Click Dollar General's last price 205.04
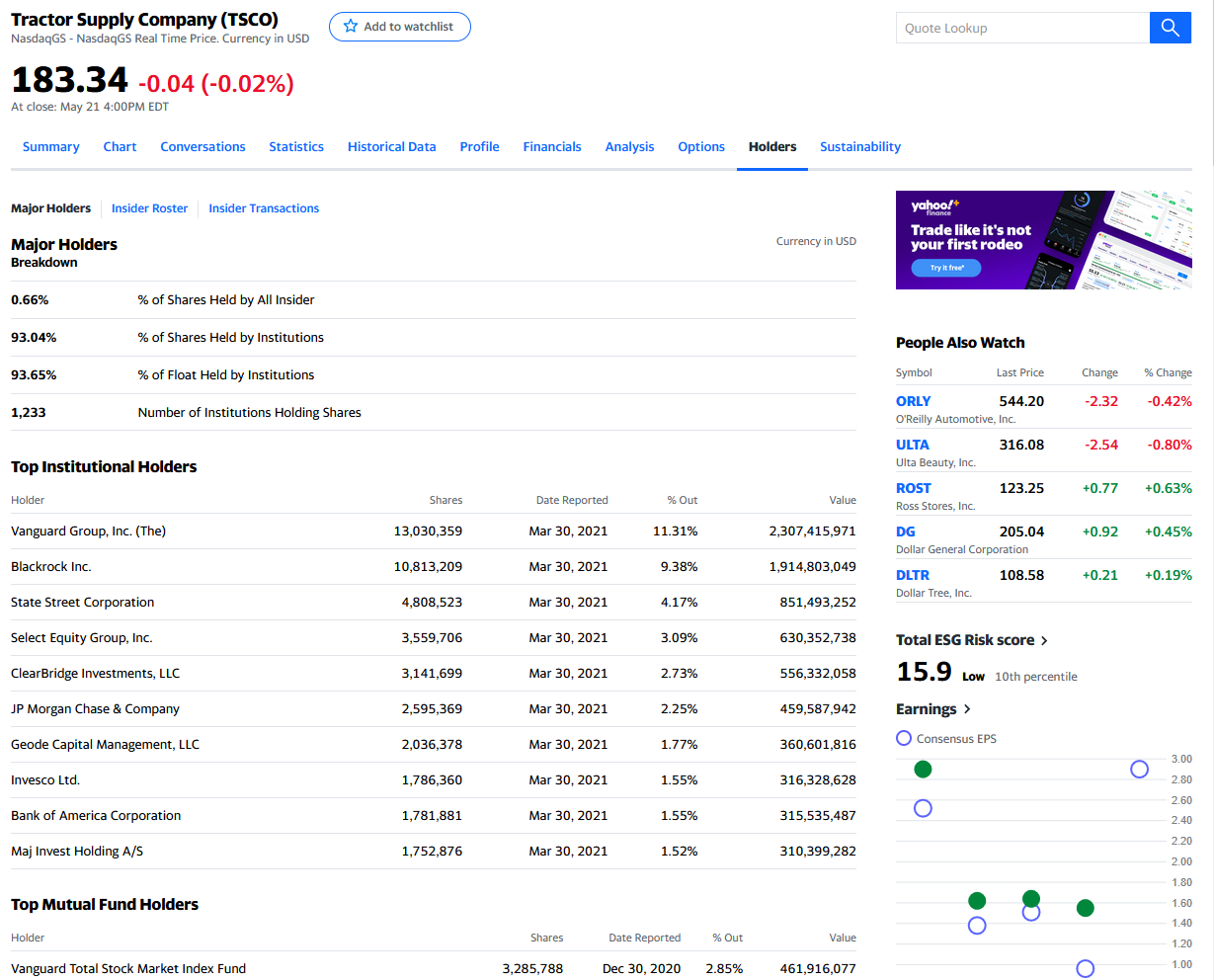The height and width of the screenshot is (980, 1214). click(x=1021, y=531)
